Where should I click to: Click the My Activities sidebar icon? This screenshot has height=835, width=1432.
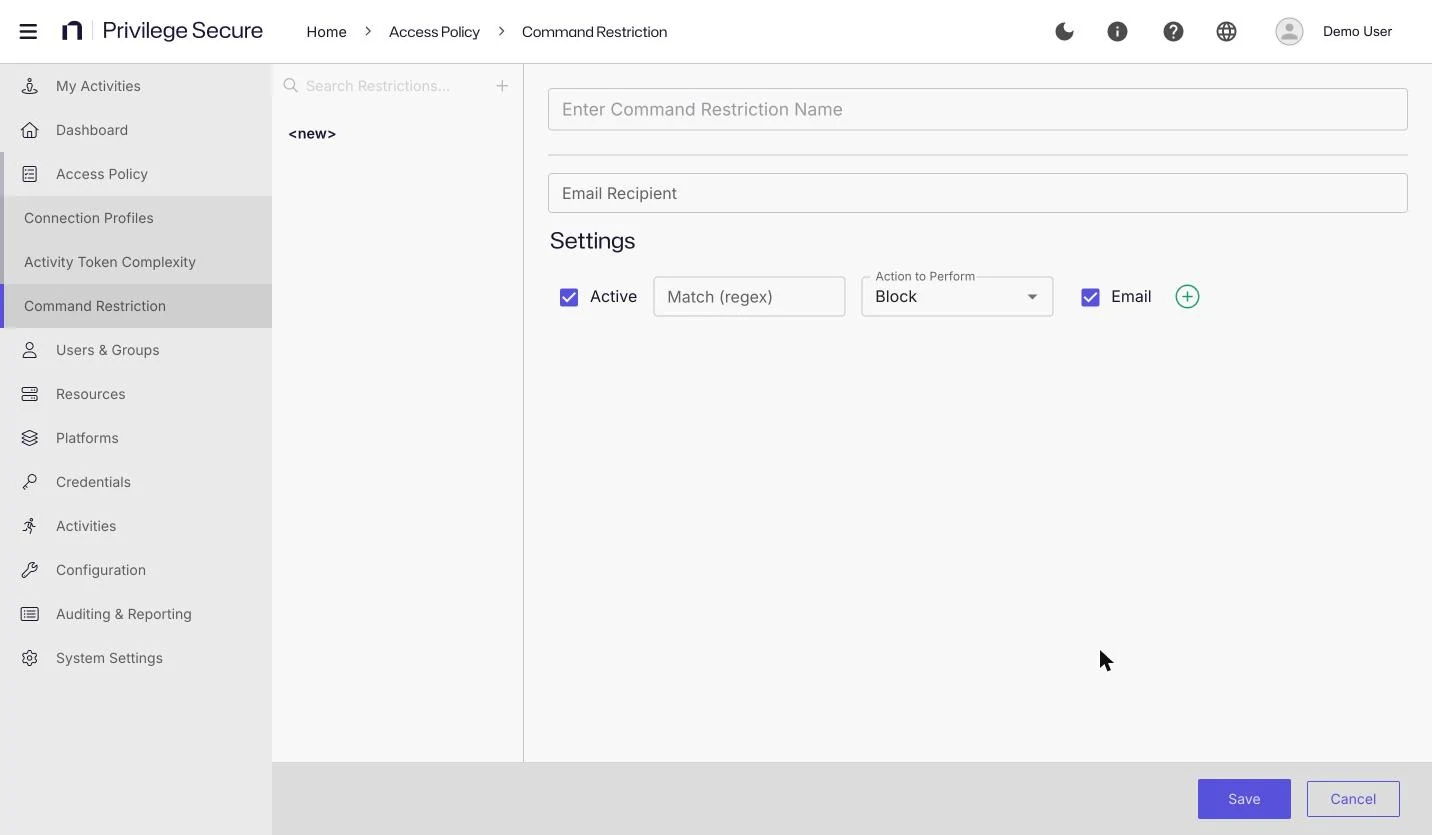coord(30,86)
